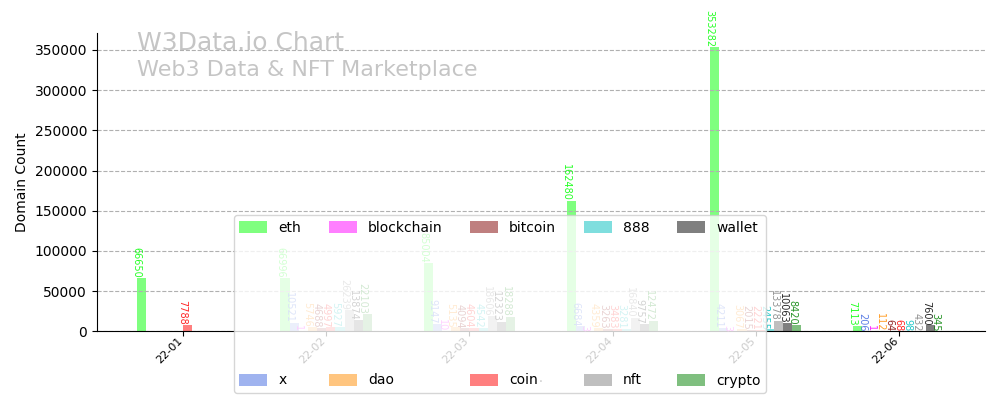
Task: Click the 22-01 x-axis tick label
Action: click(169, 350)
